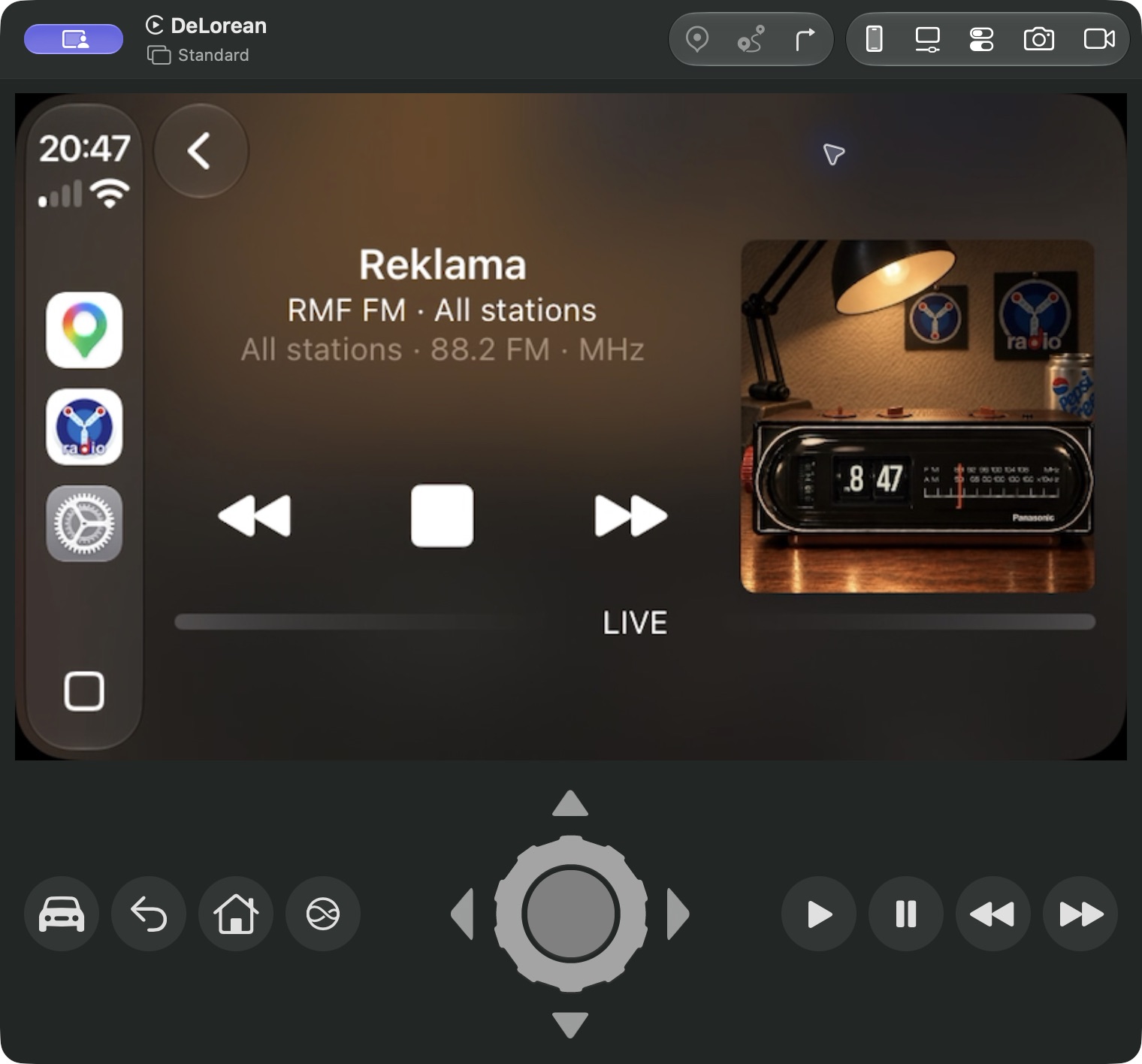Viewport: 1142px width, 1064px height.
Task: Open the location pin tool
Action: [697, 39]
